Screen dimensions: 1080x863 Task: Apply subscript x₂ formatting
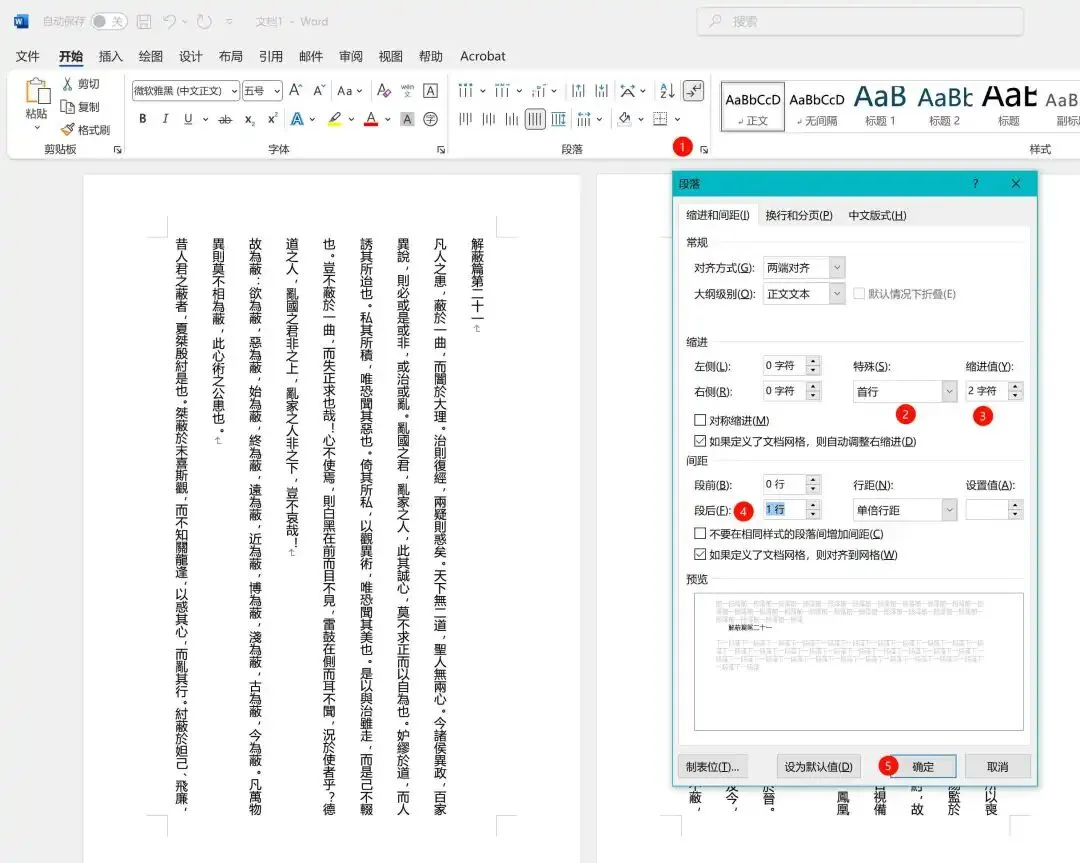point(249,119)
